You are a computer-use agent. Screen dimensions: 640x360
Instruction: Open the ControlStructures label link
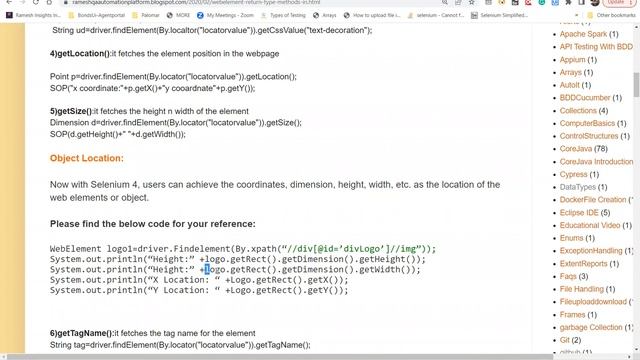click(589, 136)
